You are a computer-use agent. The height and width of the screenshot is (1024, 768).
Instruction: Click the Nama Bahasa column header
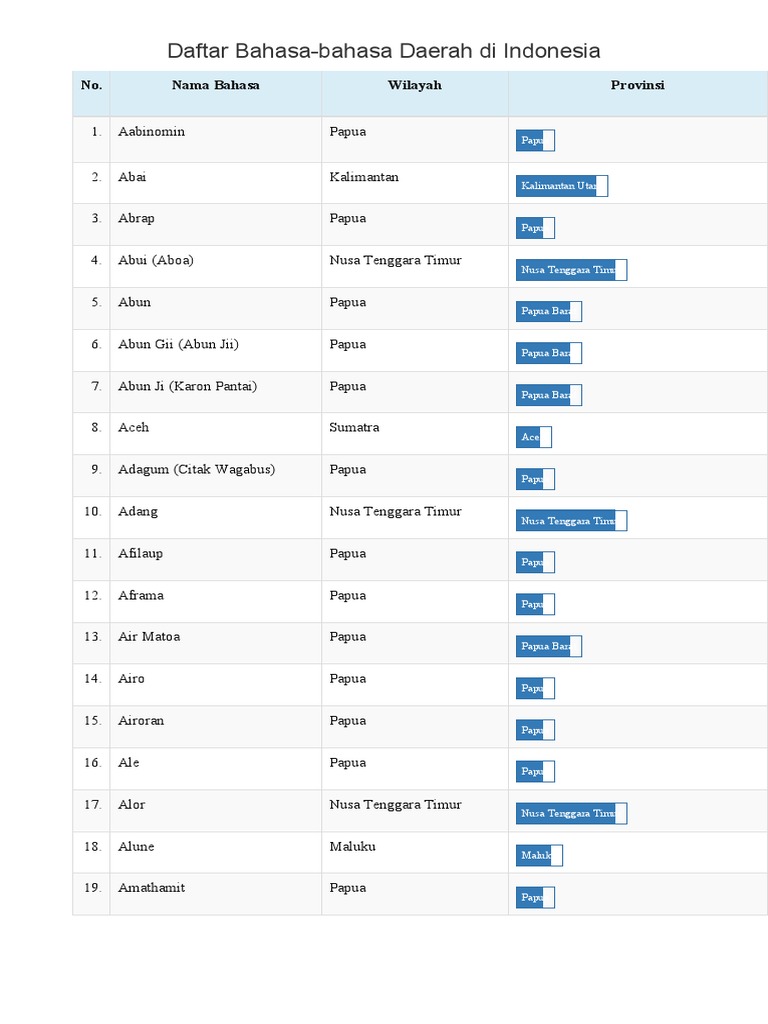[215, 85]
